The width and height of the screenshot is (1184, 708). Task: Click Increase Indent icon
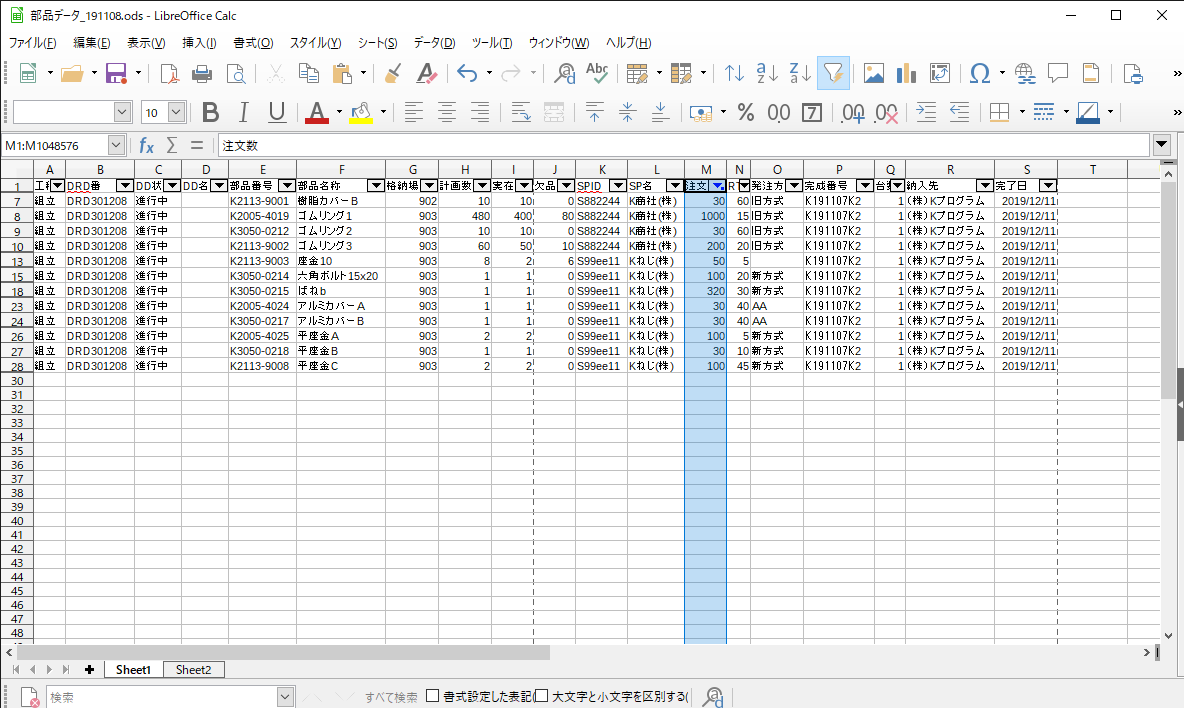(x=926, y=112)
